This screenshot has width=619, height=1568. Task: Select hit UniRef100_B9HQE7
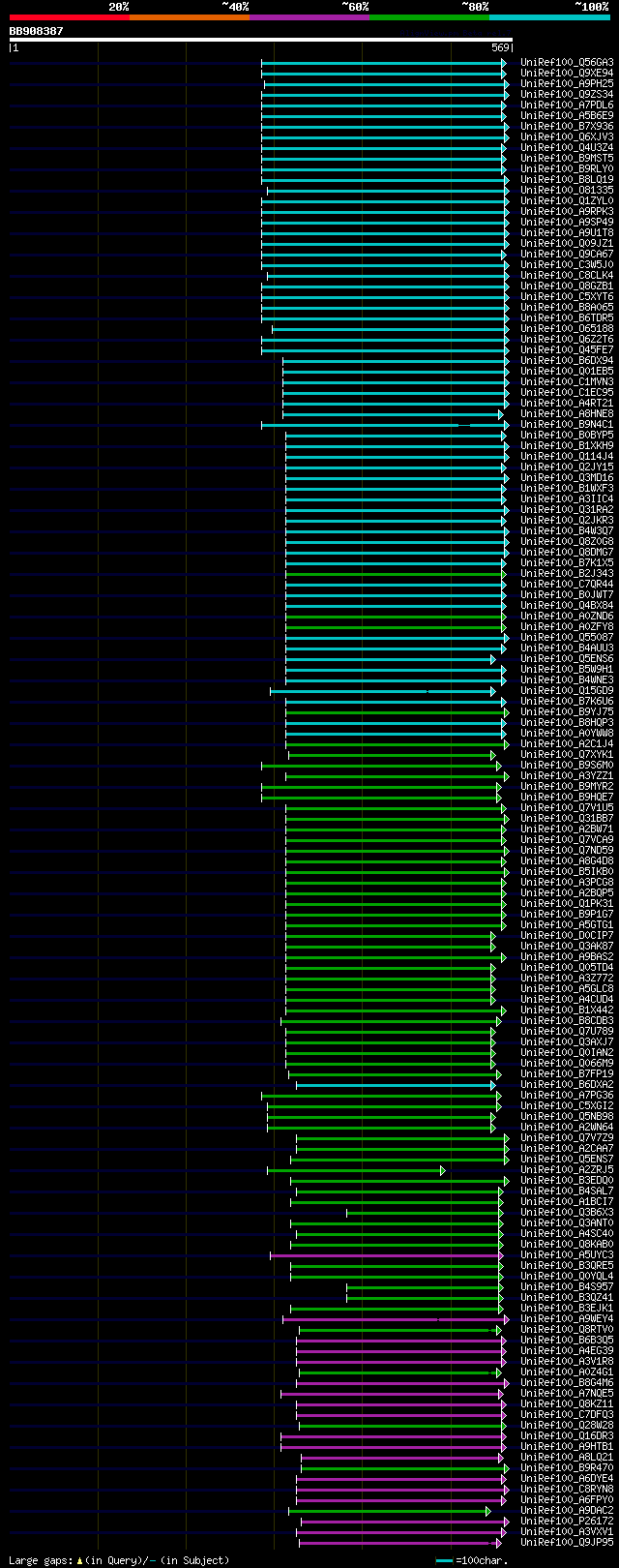(x=567, y=797)
